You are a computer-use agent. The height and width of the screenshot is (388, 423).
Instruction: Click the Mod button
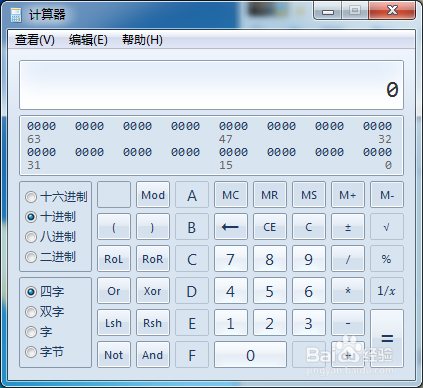pyautogui.click(x=153, y=195)
